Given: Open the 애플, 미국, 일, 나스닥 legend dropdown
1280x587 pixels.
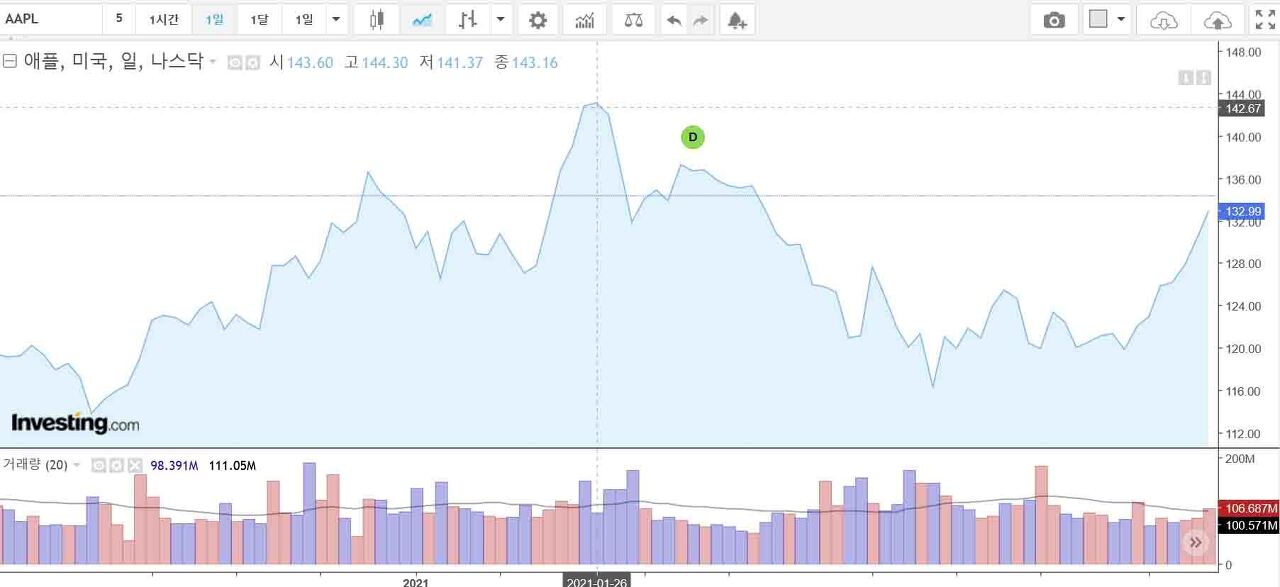Looking at the screenshot, I should coord(212,62).
